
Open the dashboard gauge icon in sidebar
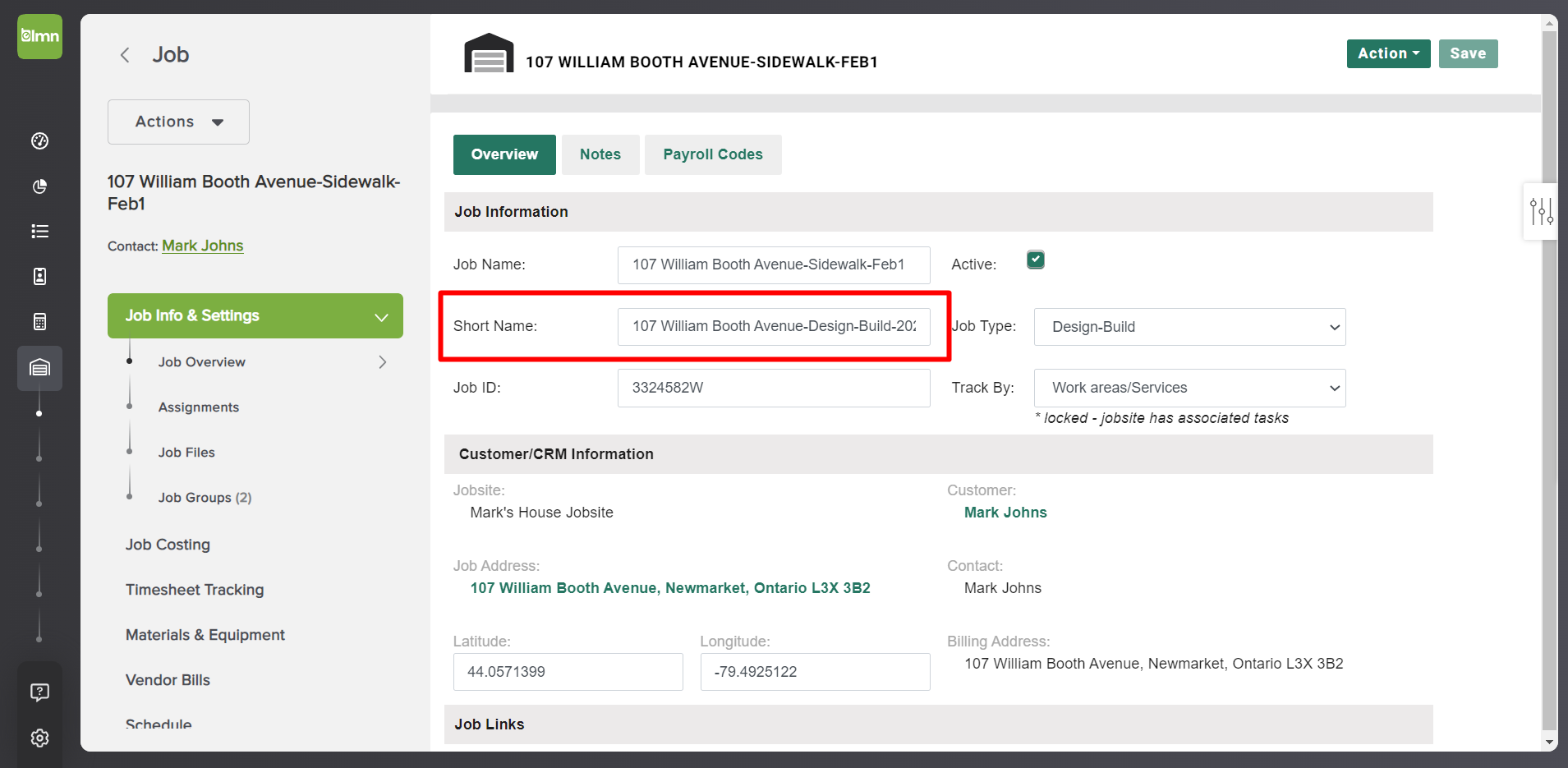(x=39, y=141)
